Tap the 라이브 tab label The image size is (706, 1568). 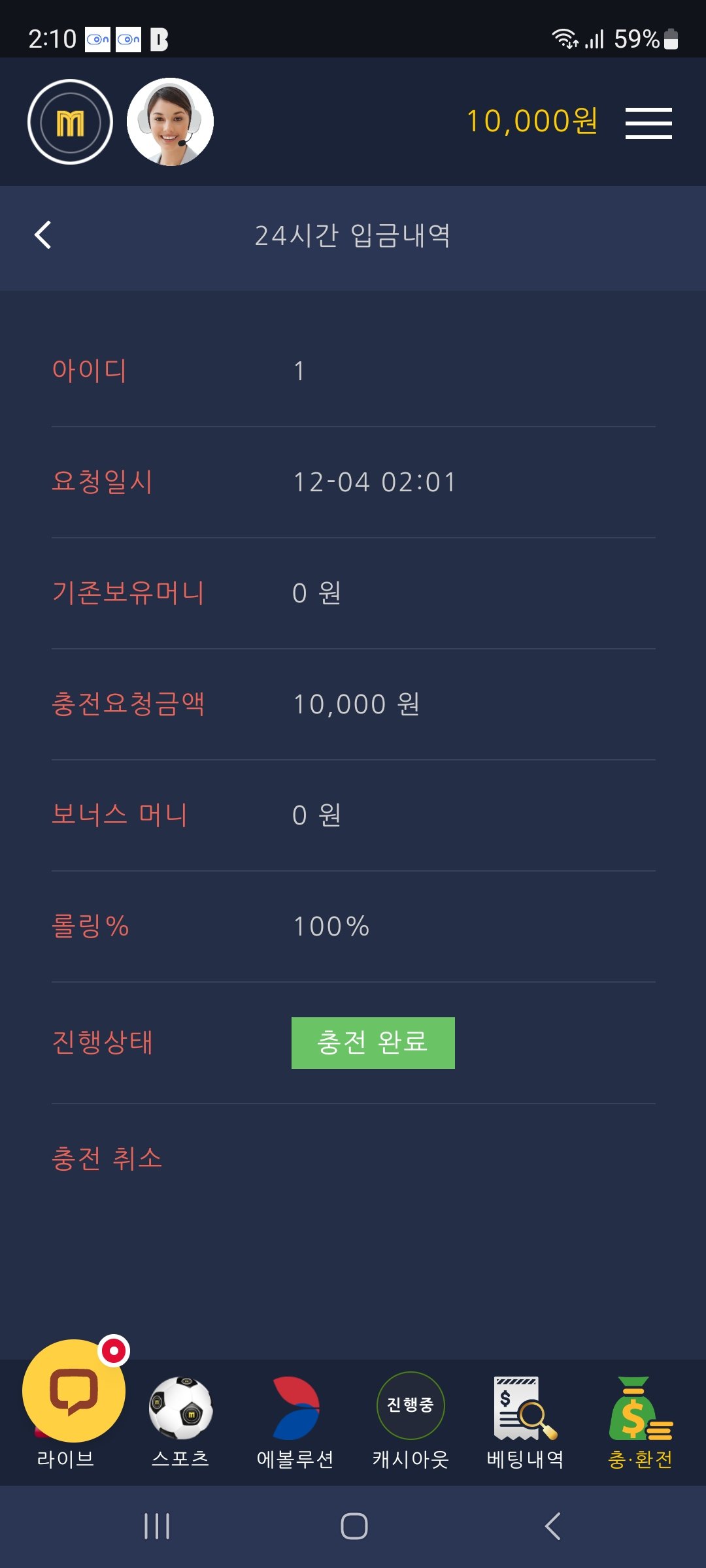pyautogui.click(x=65, y=1459)
